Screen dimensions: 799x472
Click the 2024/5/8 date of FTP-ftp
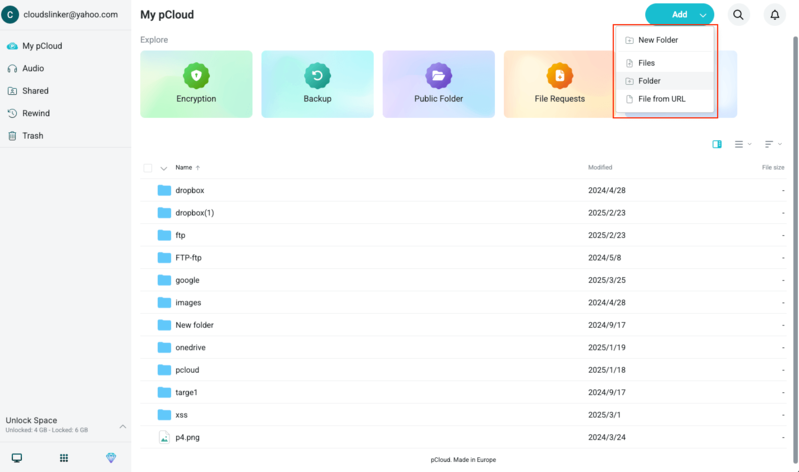[x=604, y=257]
